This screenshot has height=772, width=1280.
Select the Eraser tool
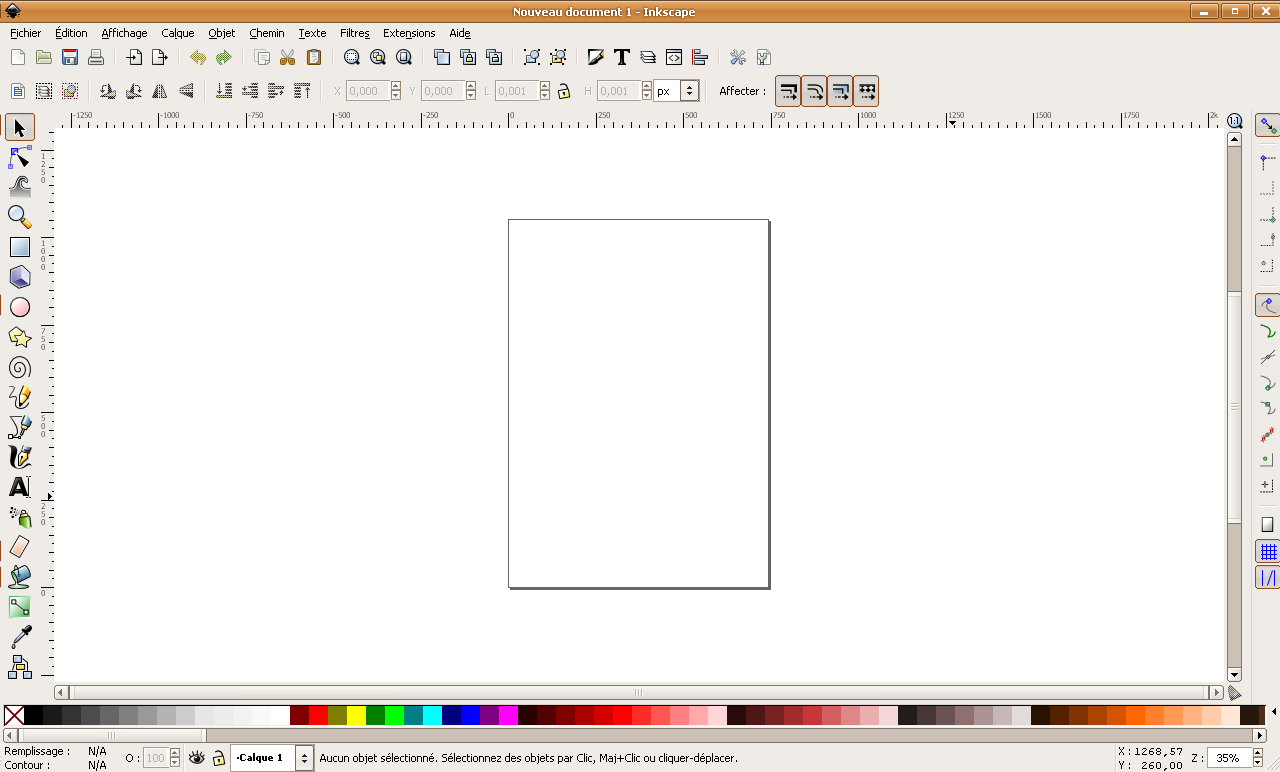19,547
